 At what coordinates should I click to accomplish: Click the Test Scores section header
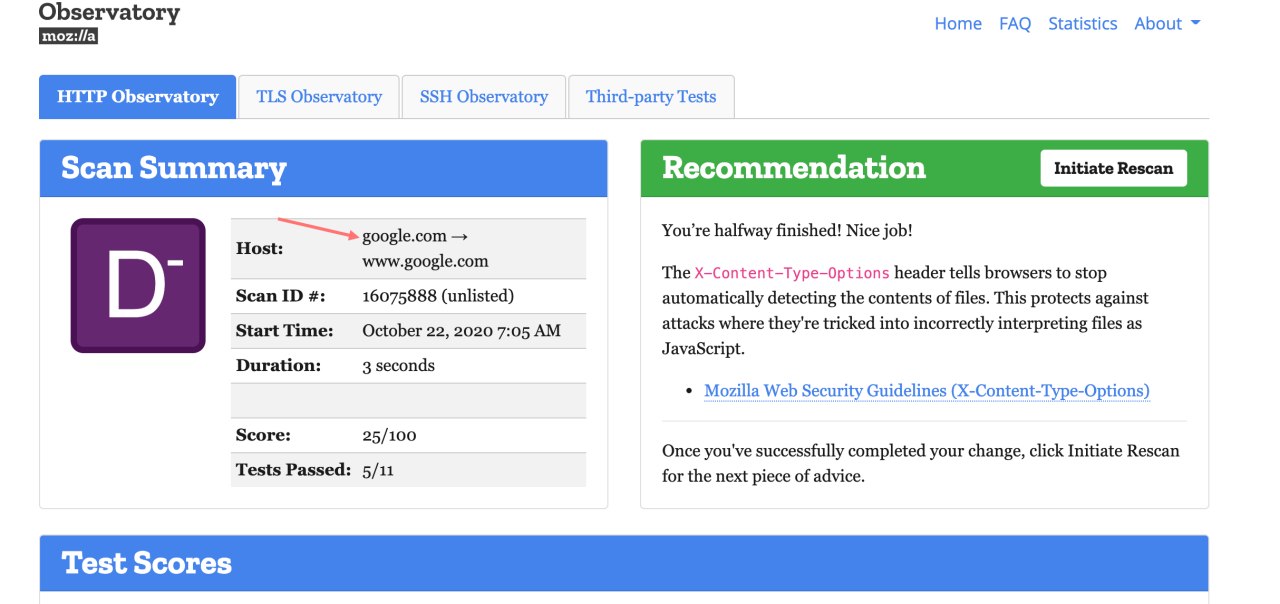pyautogui.click(x=147, y=563)
